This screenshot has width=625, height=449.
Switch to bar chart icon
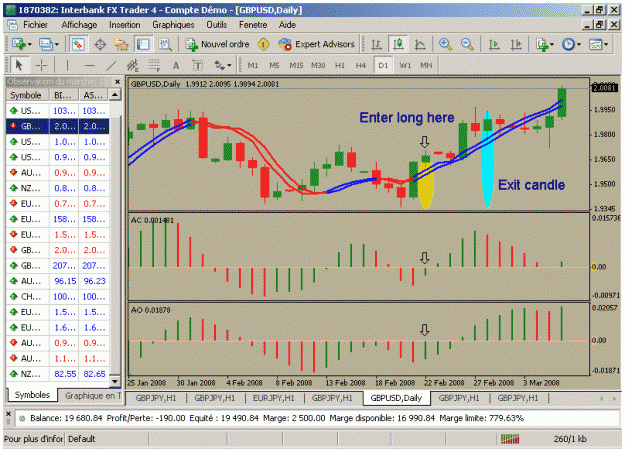tap(377, 44)
